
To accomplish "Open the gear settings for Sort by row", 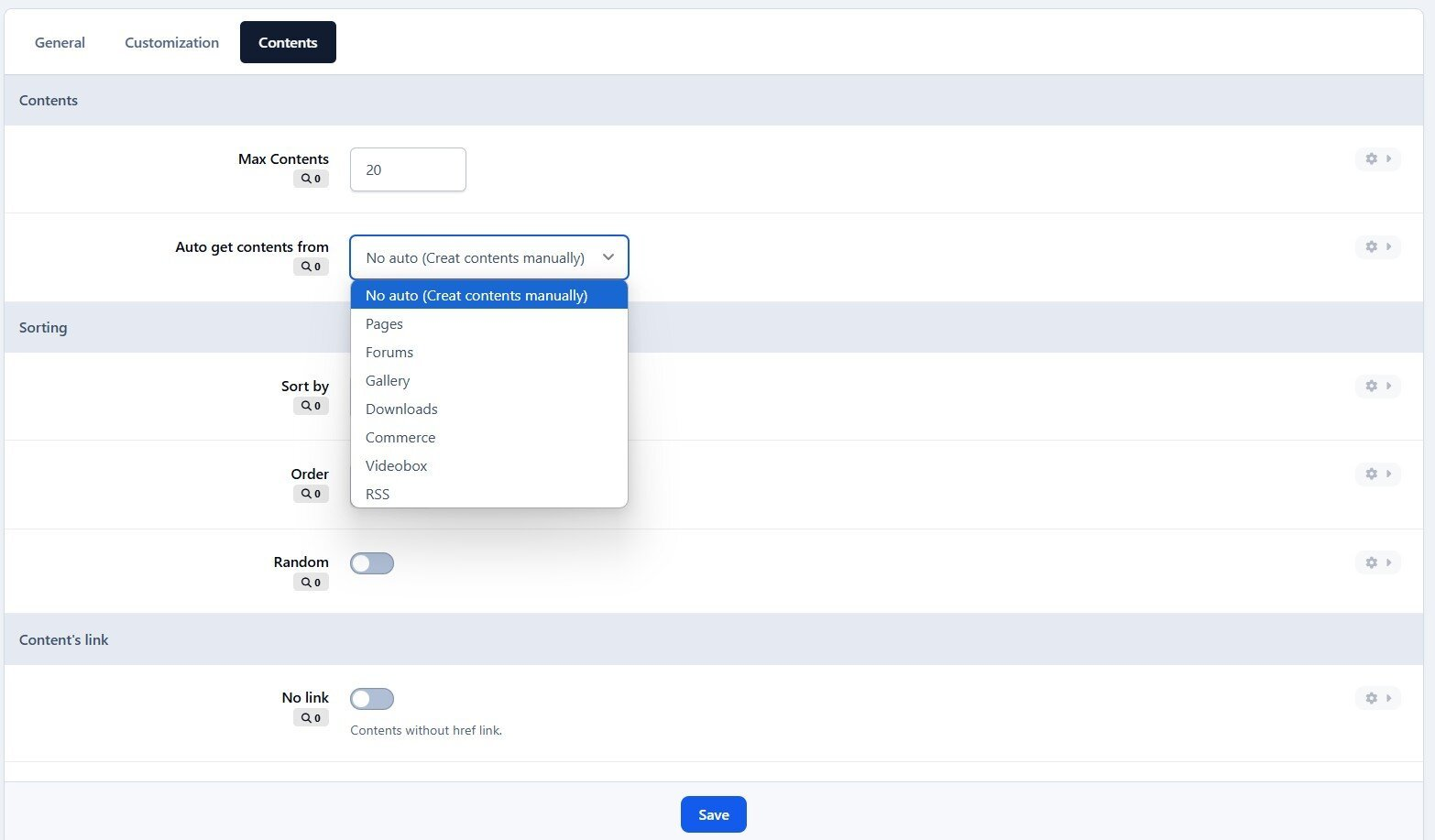I will (x=1377, y=386).
